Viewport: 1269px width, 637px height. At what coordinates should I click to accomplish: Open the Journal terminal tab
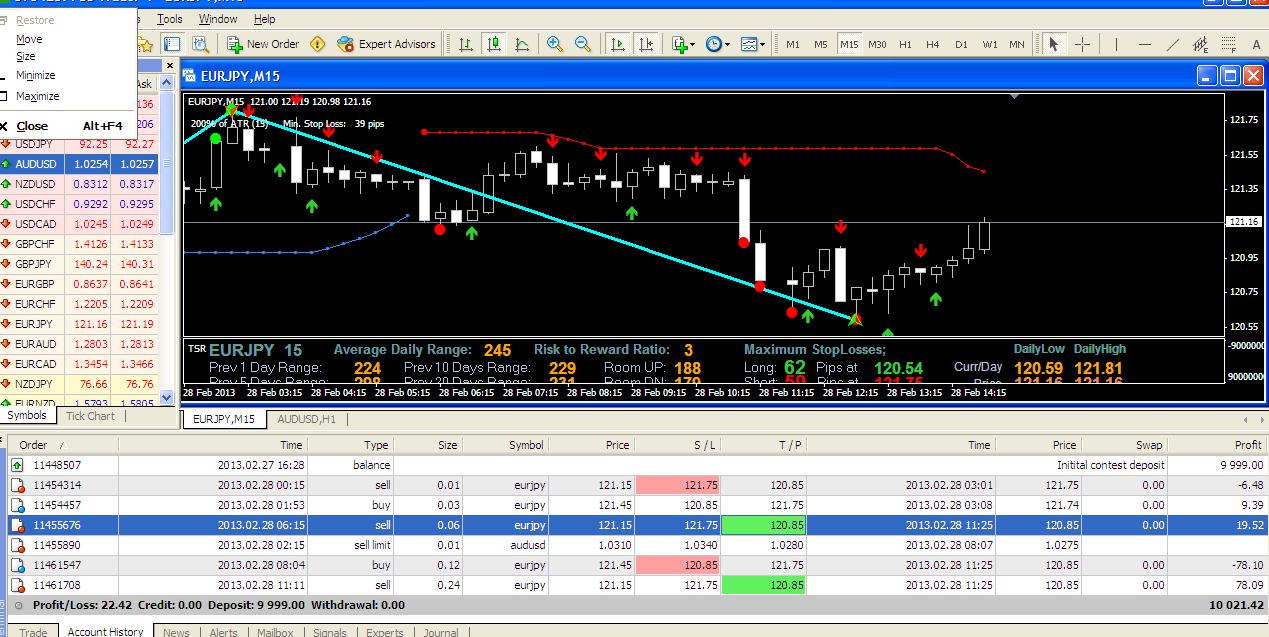click(x=441, y=632)
